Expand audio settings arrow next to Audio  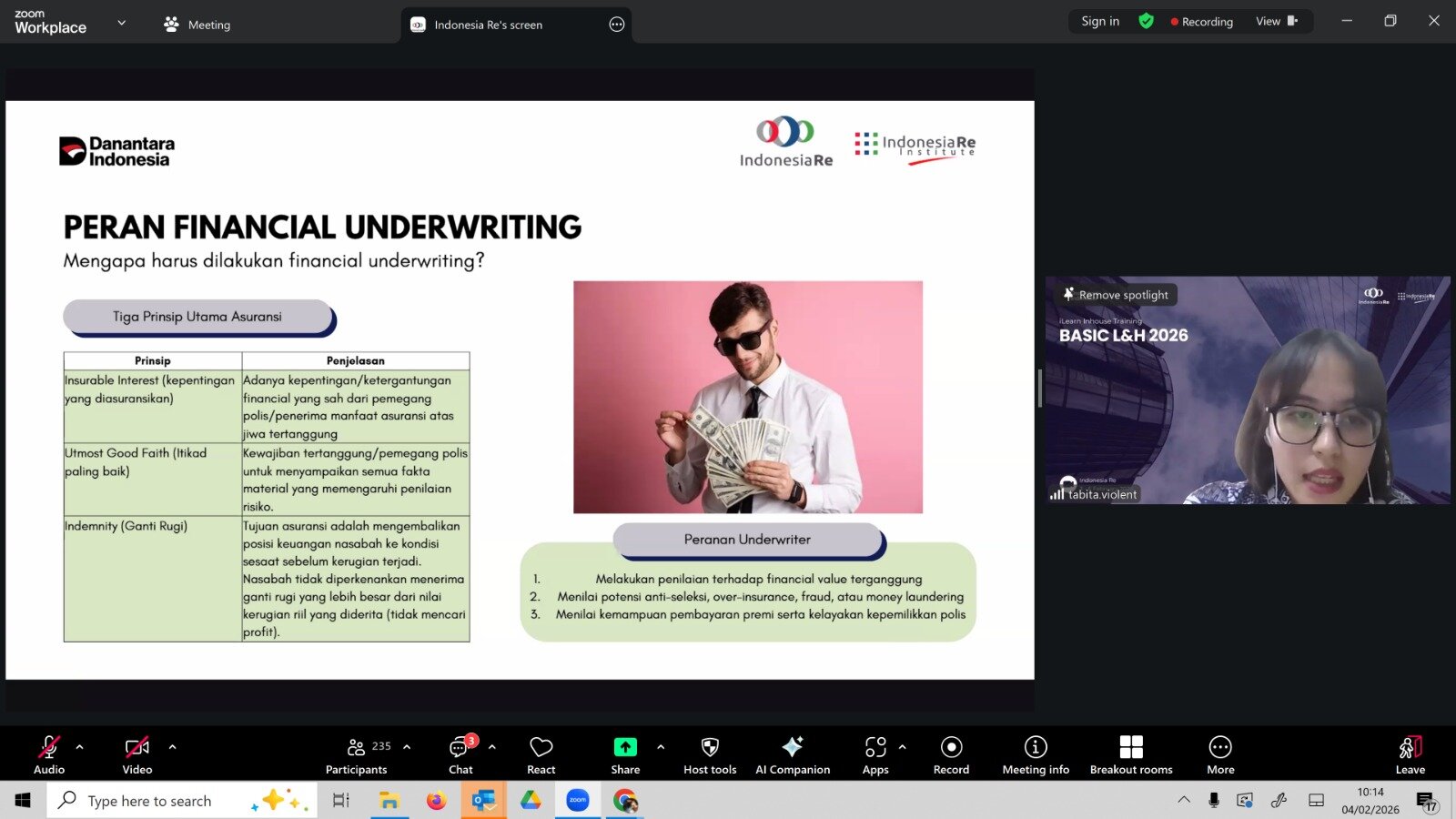point(80,747)
